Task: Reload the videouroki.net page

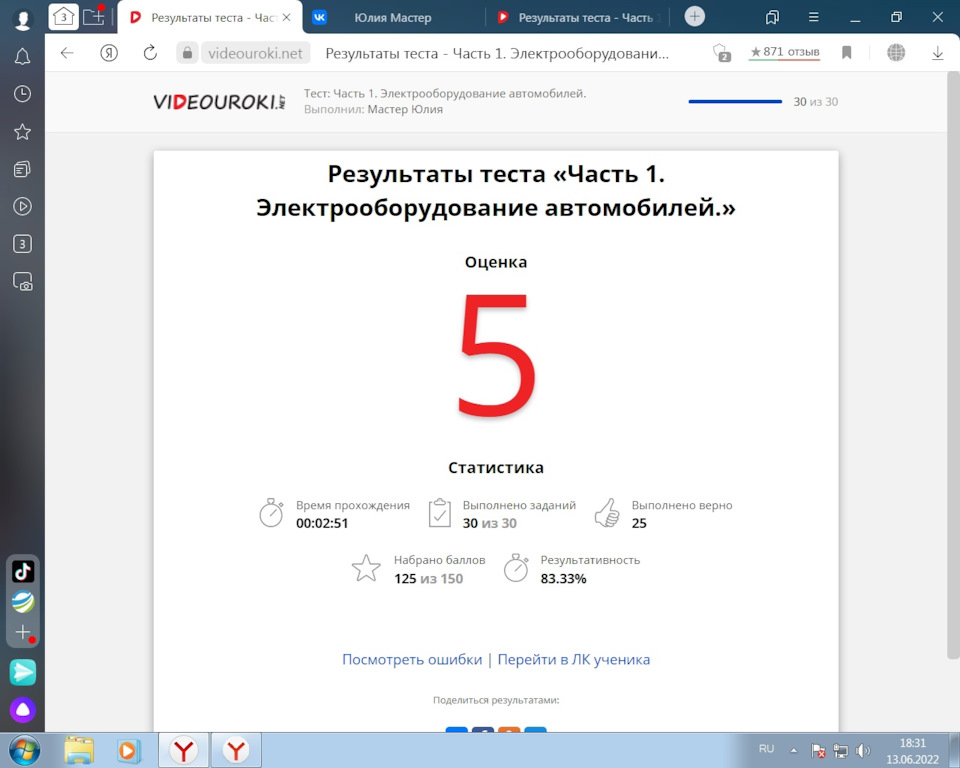Action: tap(148, 54)
